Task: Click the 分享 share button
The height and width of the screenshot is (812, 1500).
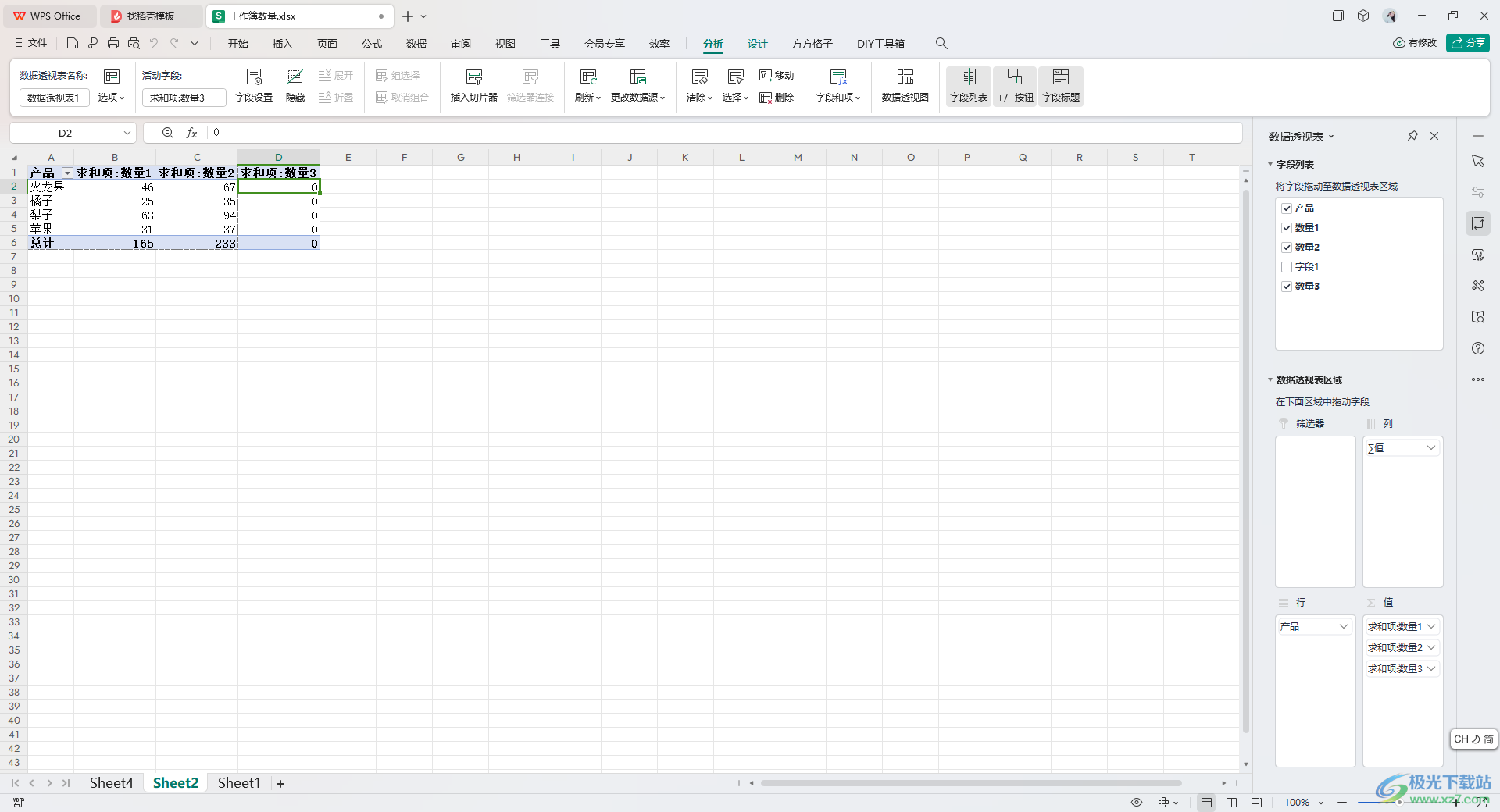Action: point(1468,43)
